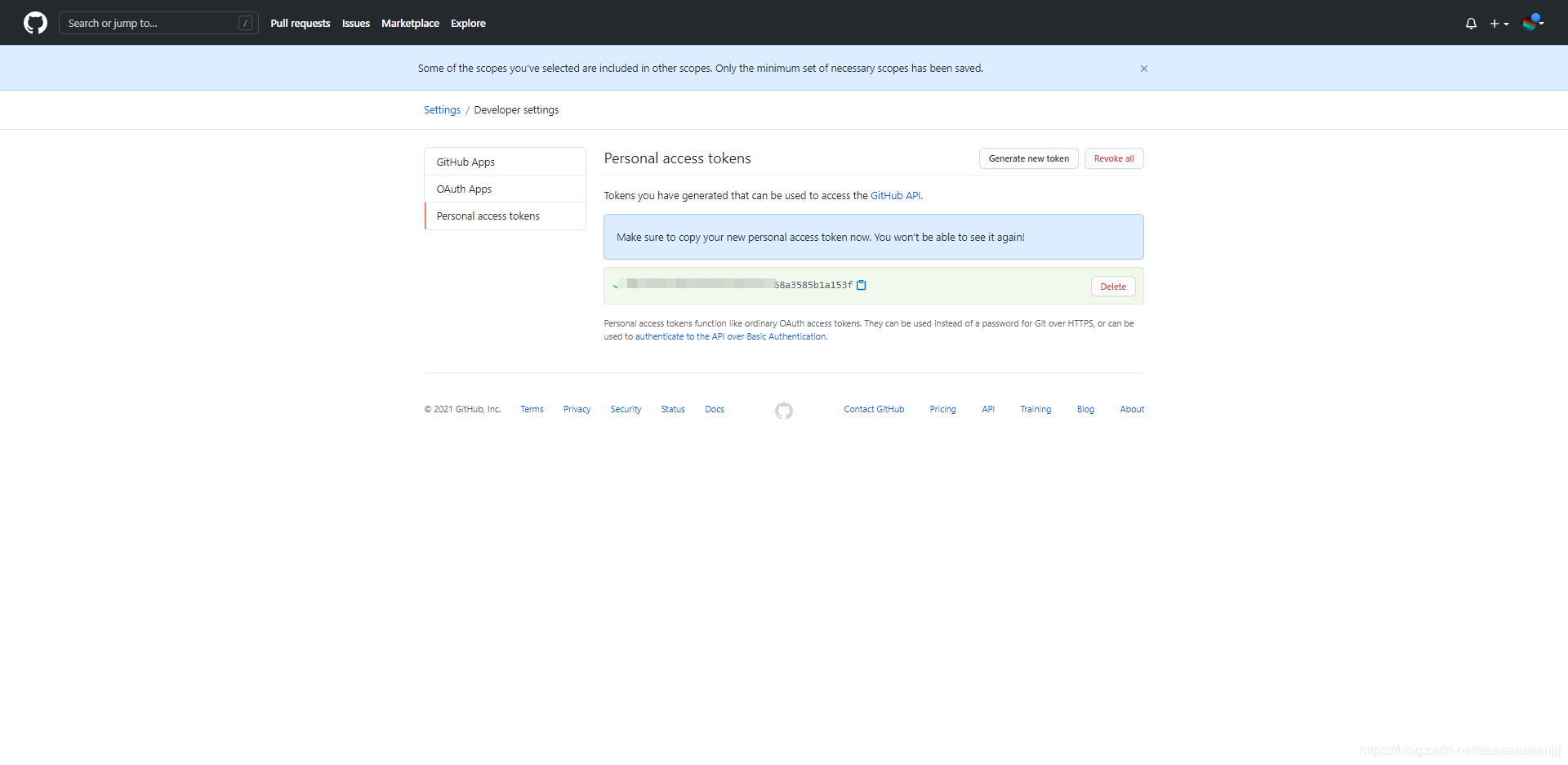Open Explore in the header

468,23
